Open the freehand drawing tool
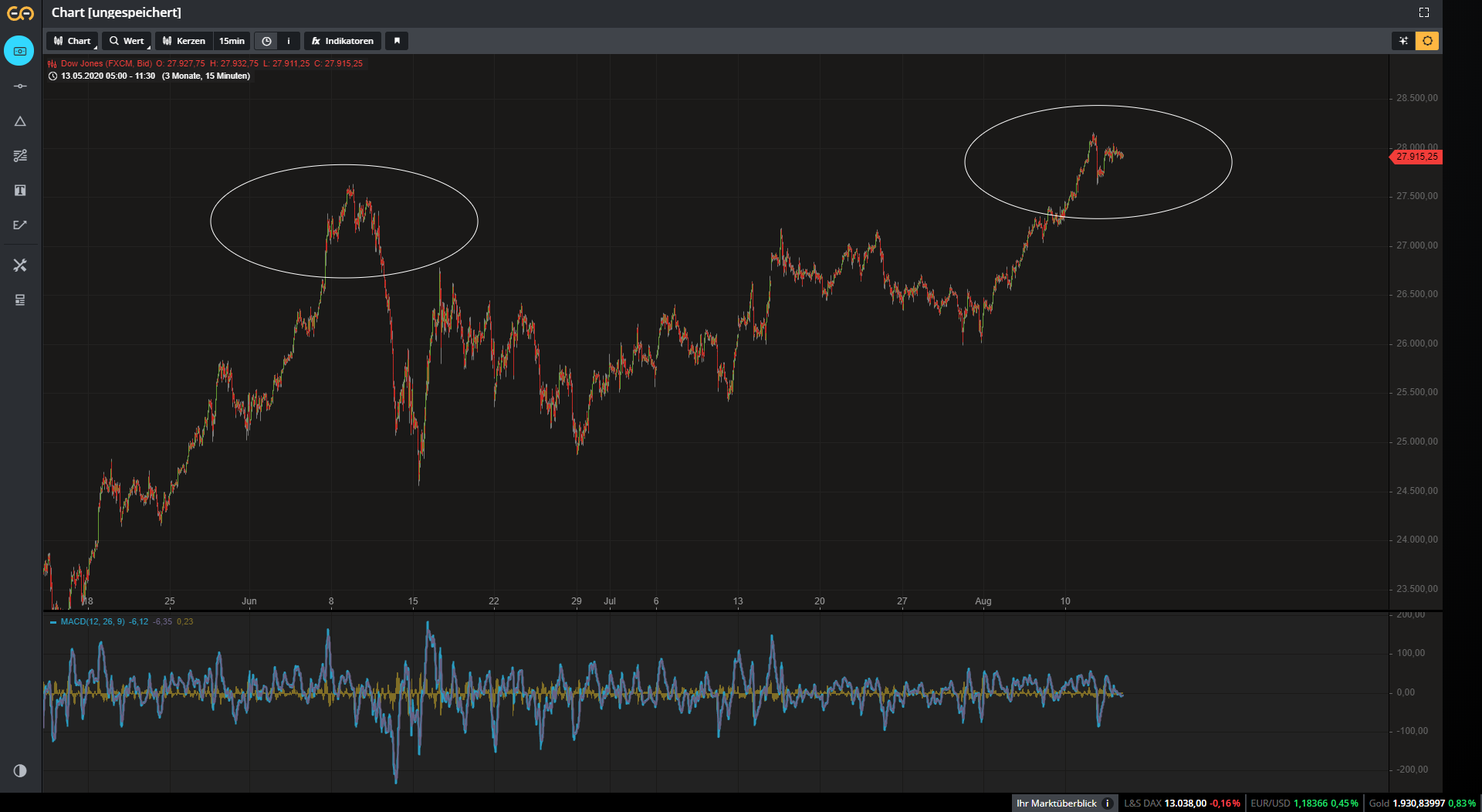 (19, 225)
